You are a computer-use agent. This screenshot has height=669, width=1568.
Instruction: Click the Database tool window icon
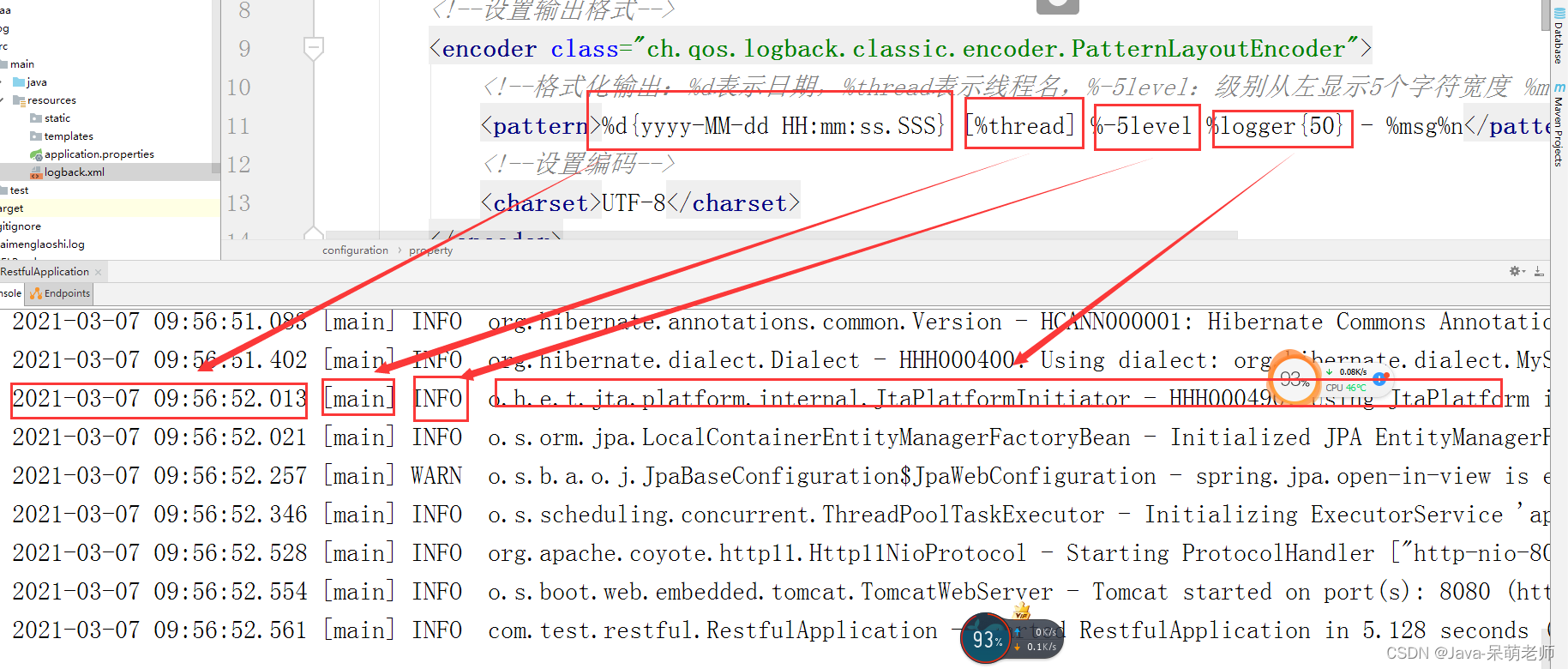1559,14
